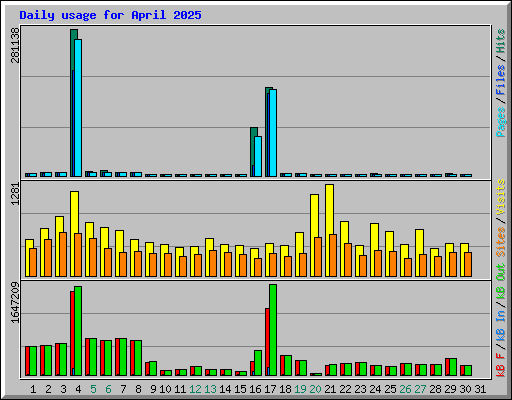Click the red kB F bar for day 8

tap(132, 358)
